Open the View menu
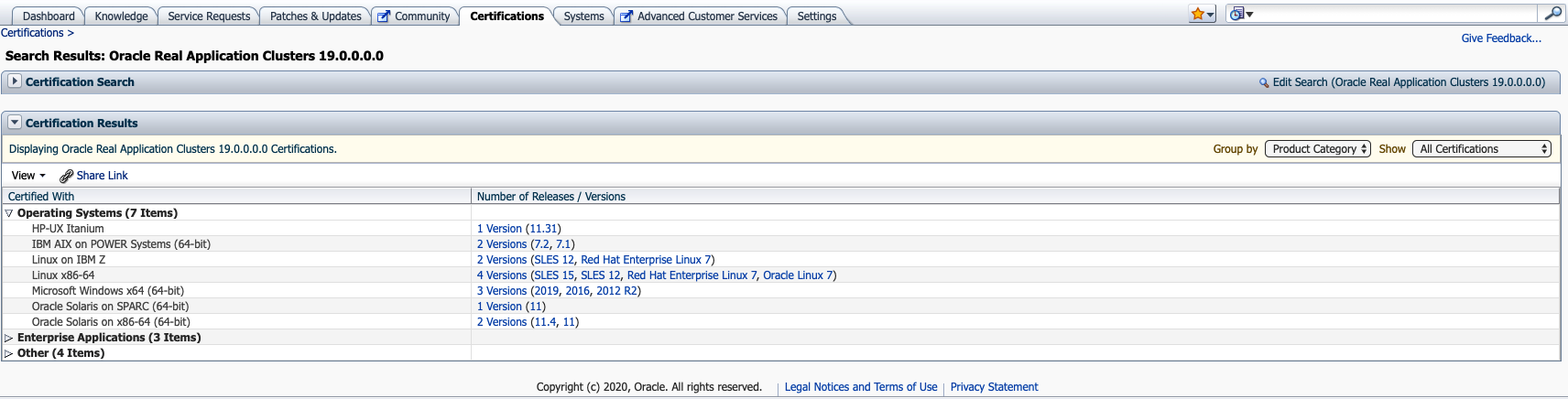The width and height of the screenshot is (1568, 399). pyautogui.click(x=28, y=176)
